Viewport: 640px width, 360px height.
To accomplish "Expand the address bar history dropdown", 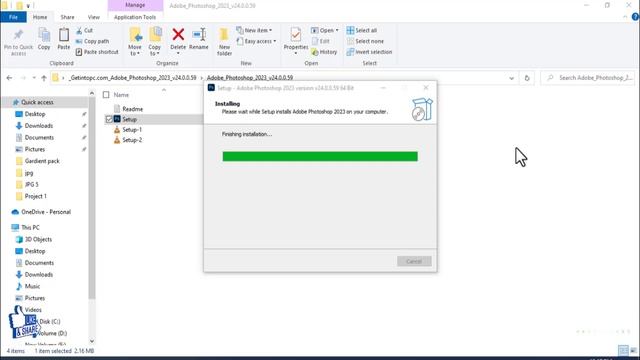I will tap(511, 78).
